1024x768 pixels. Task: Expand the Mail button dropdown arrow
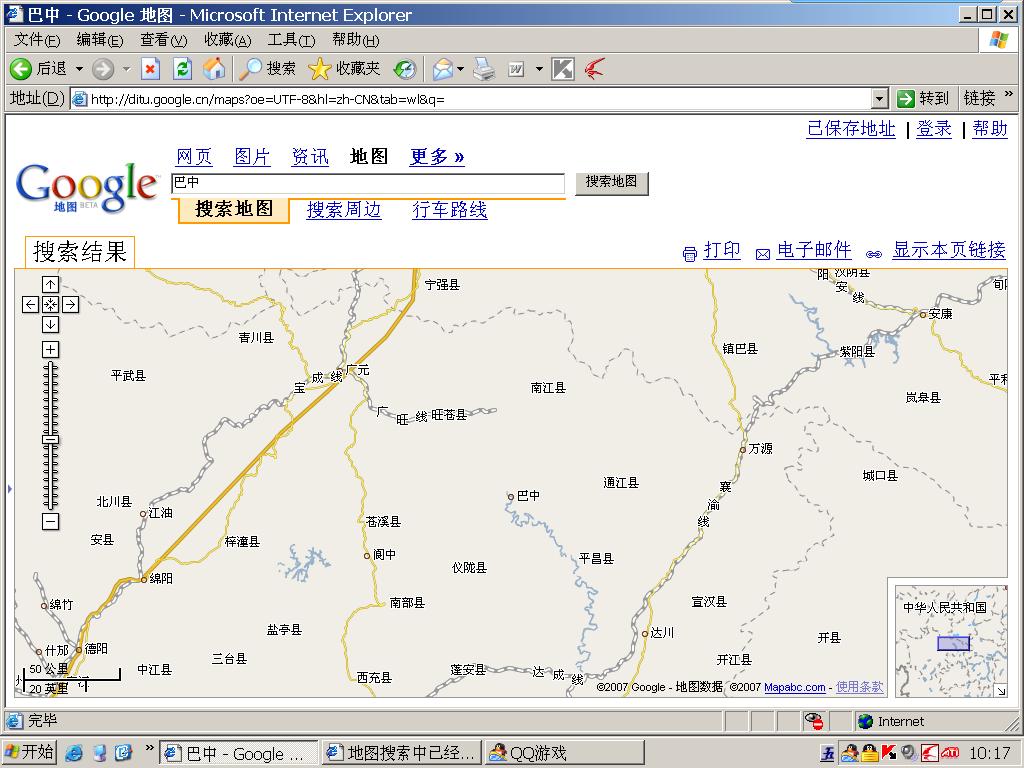click(460, 69)
